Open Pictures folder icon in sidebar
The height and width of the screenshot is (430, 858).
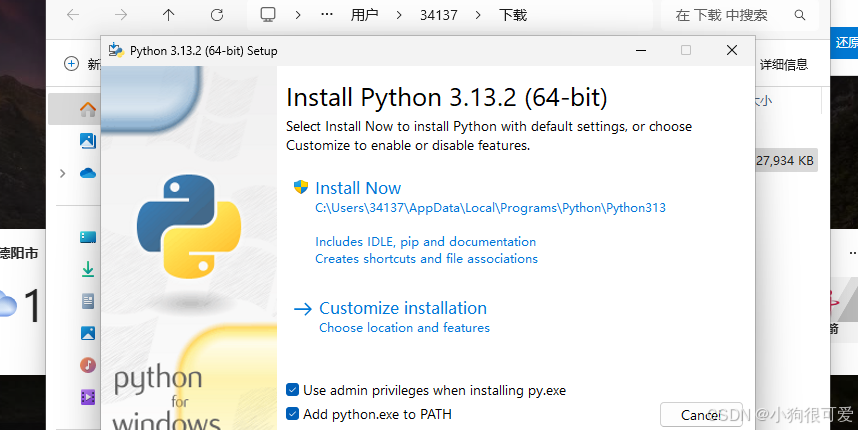(x=88, y=333)
